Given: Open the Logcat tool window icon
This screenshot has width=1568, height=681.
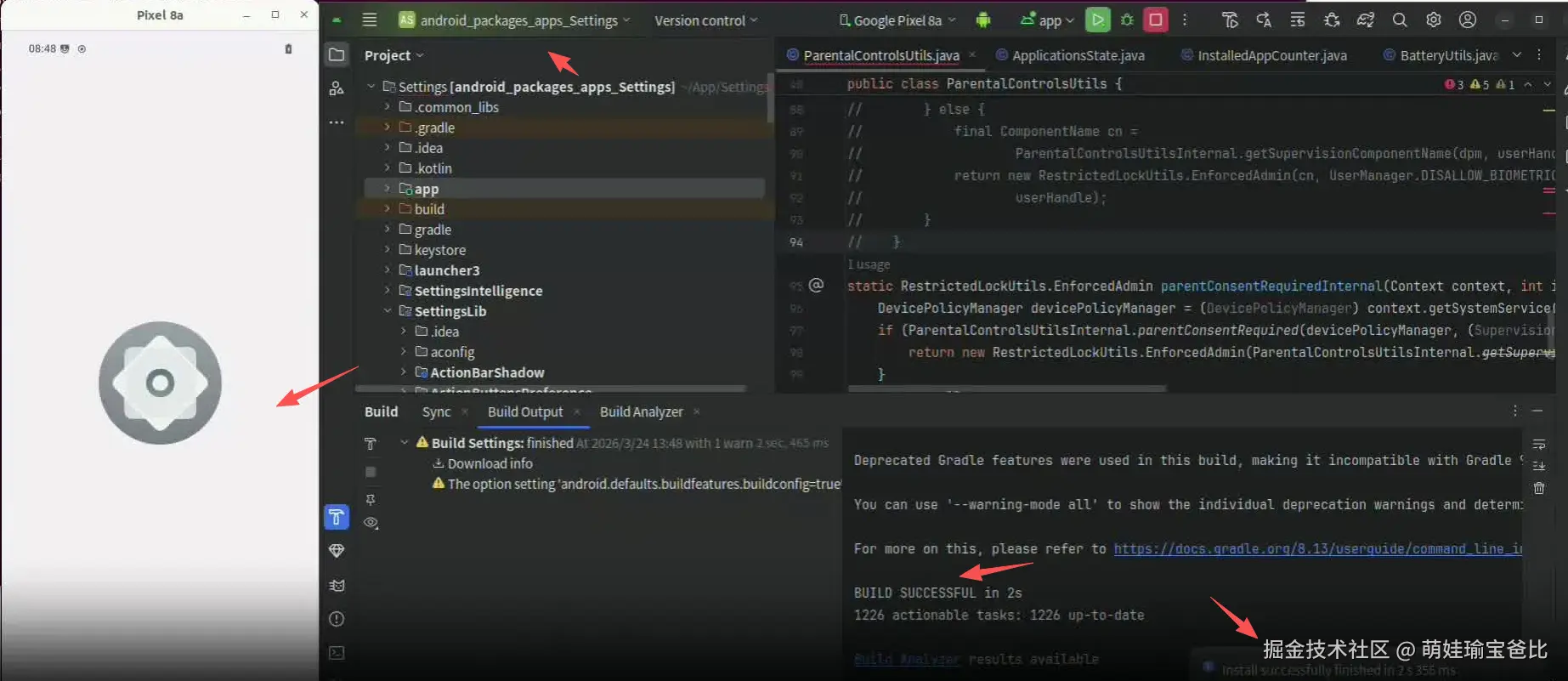Looking at the screenshot, I should (337, 585).
